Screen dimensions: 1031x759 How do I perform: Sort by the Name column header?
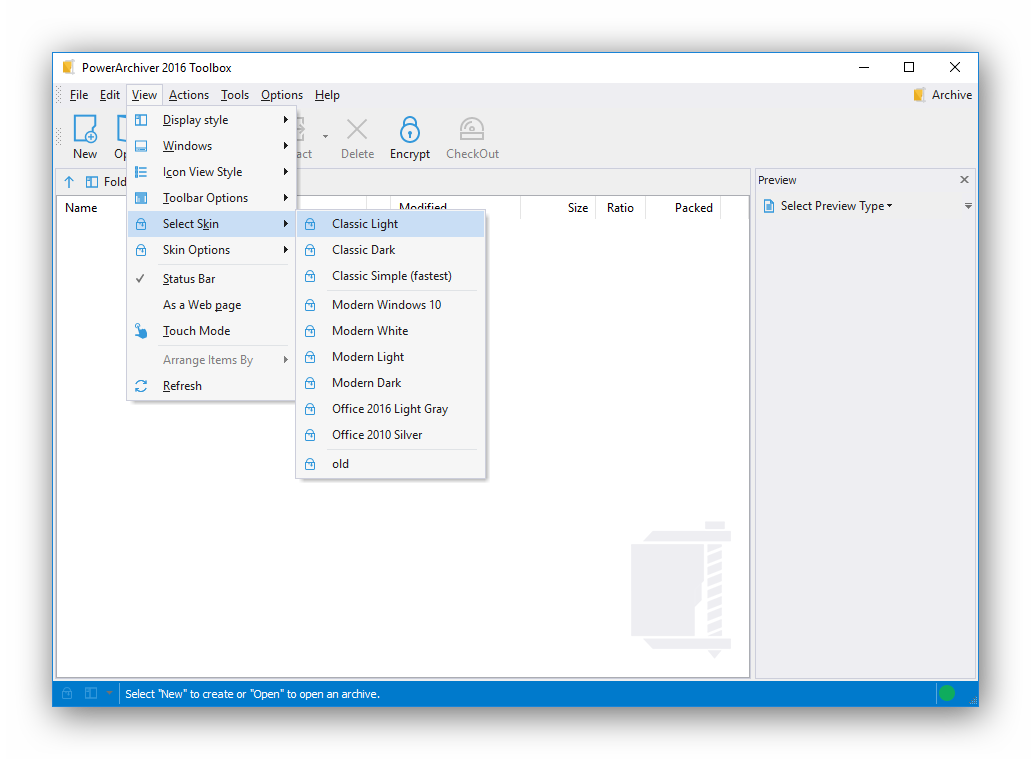(x=82, y=208)
